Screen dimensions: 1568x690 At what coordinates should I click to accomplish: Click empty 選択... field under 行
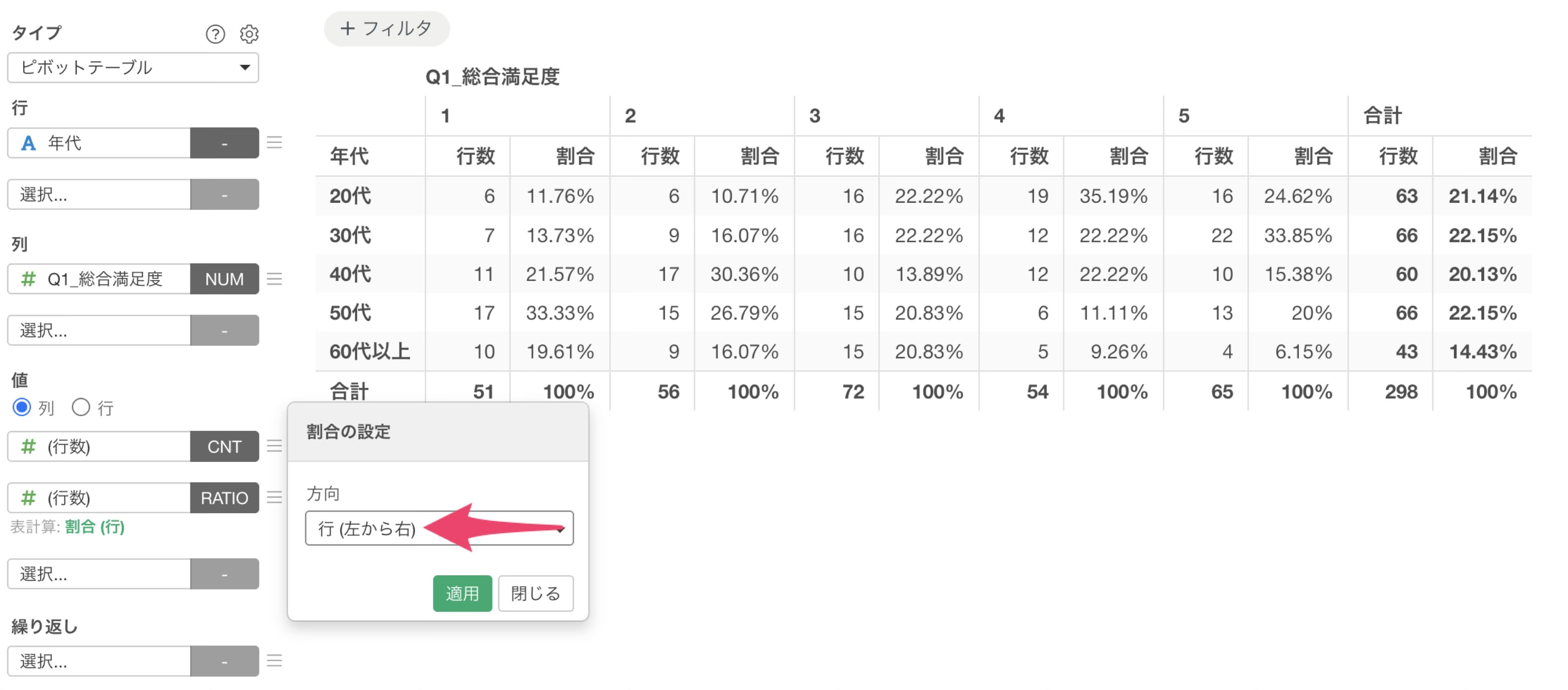pos(98,194)
